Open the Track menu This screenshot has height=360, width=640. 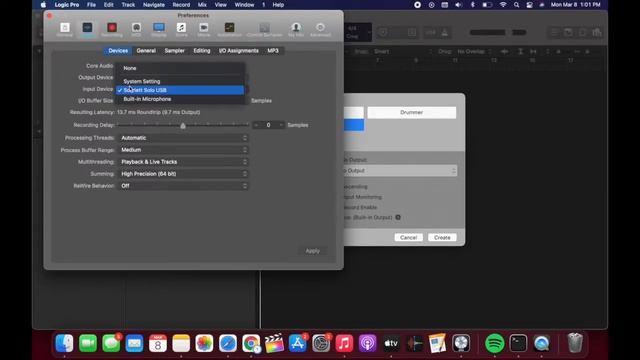tap(128, 5)
